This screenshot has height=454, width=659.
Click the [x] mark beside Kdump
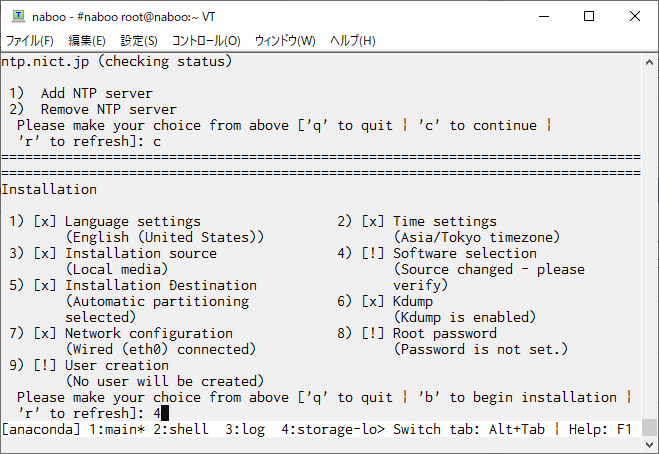[373, 301]
